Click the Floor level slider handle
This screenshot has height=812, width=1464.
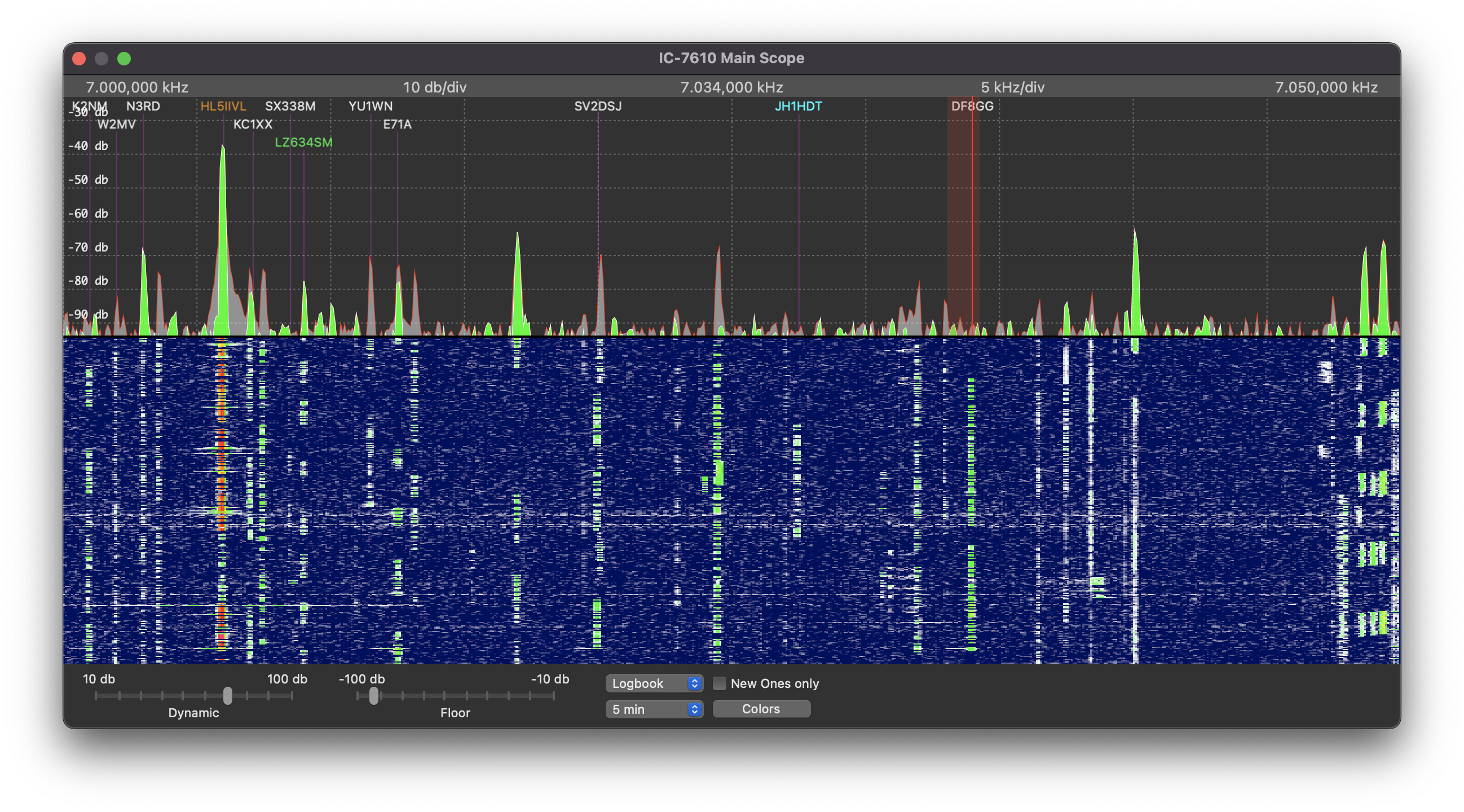373,695
